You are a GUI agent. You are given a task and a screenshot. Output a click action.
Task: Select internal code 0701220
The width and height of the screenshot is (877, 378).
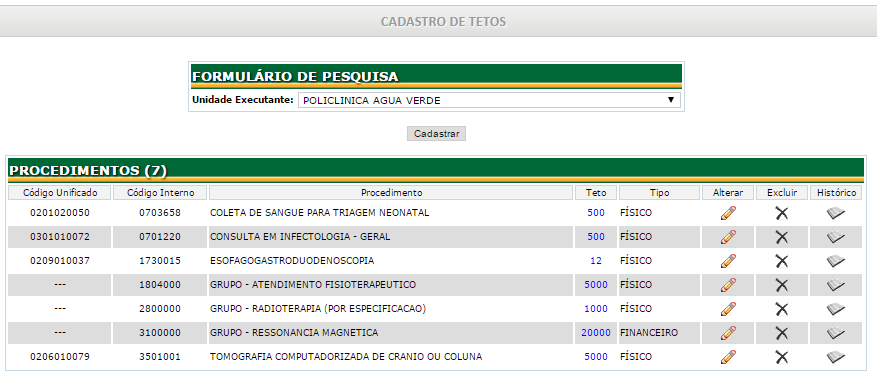(160, 237)
